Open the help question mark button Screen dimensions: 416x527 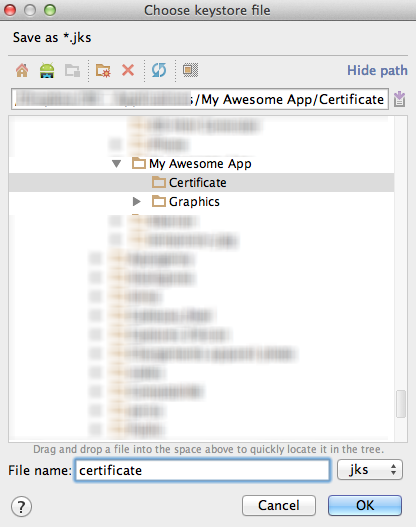pos(22,506)
